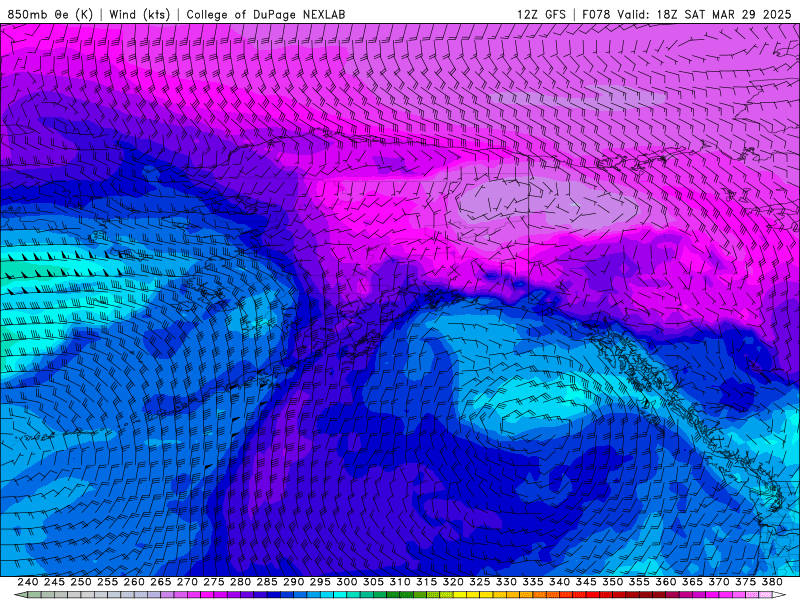Click the 340 legend number
This screenshot has height=600, width=800.
[x=559, y=582]
